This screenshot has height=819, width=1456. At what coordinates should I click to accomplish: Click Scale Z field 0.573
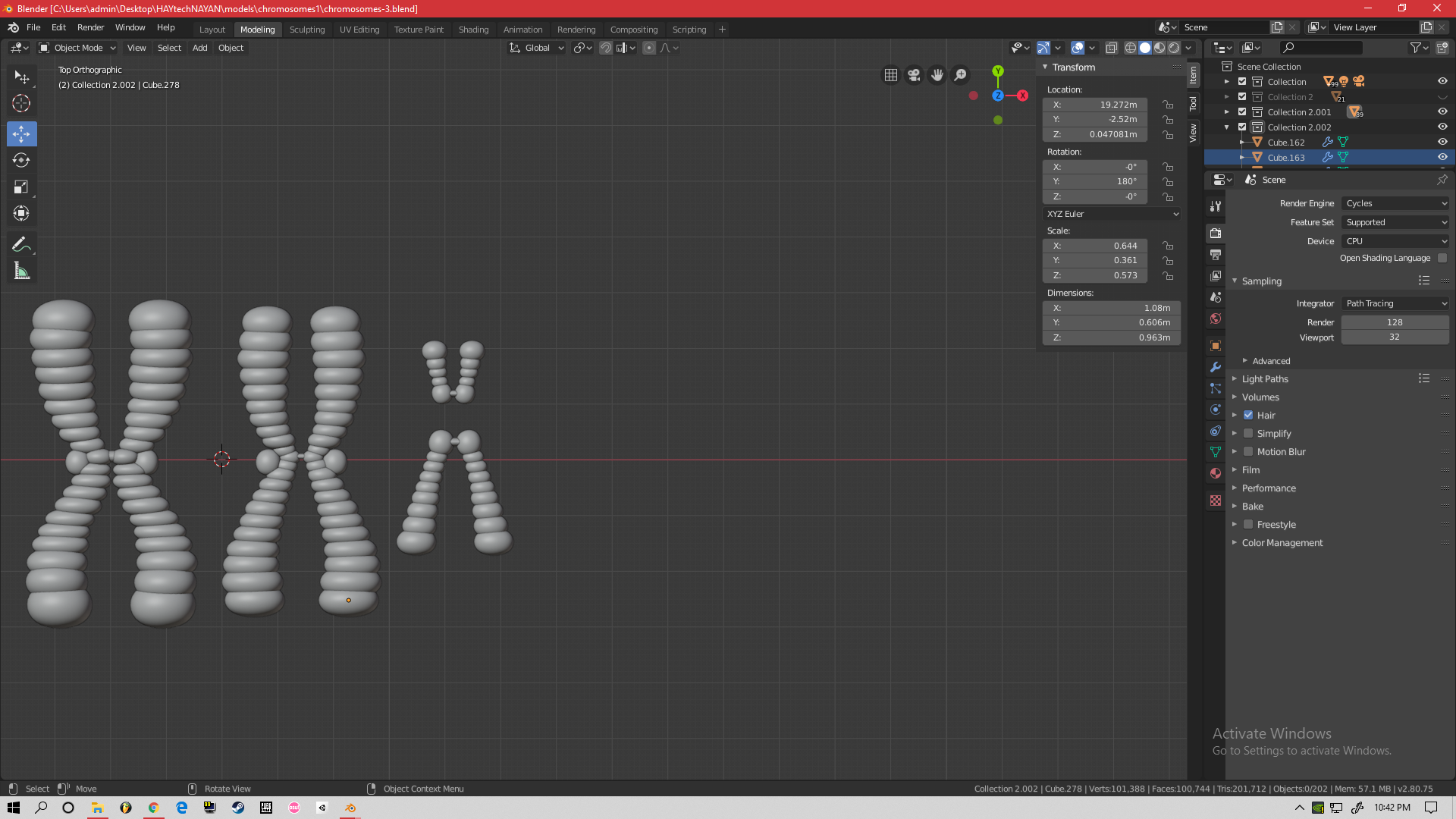click(x=1095, y=275)
